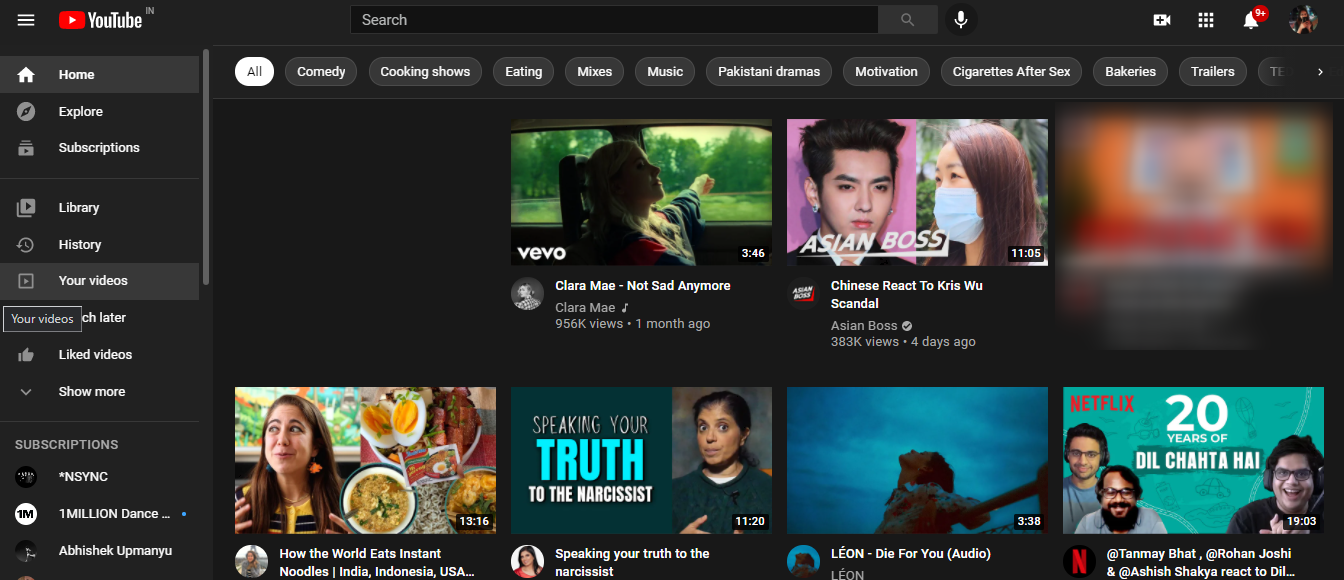This screenshot has width=1344, height=580.
Task: Click the search magnifier button
Action: point(907,20)
